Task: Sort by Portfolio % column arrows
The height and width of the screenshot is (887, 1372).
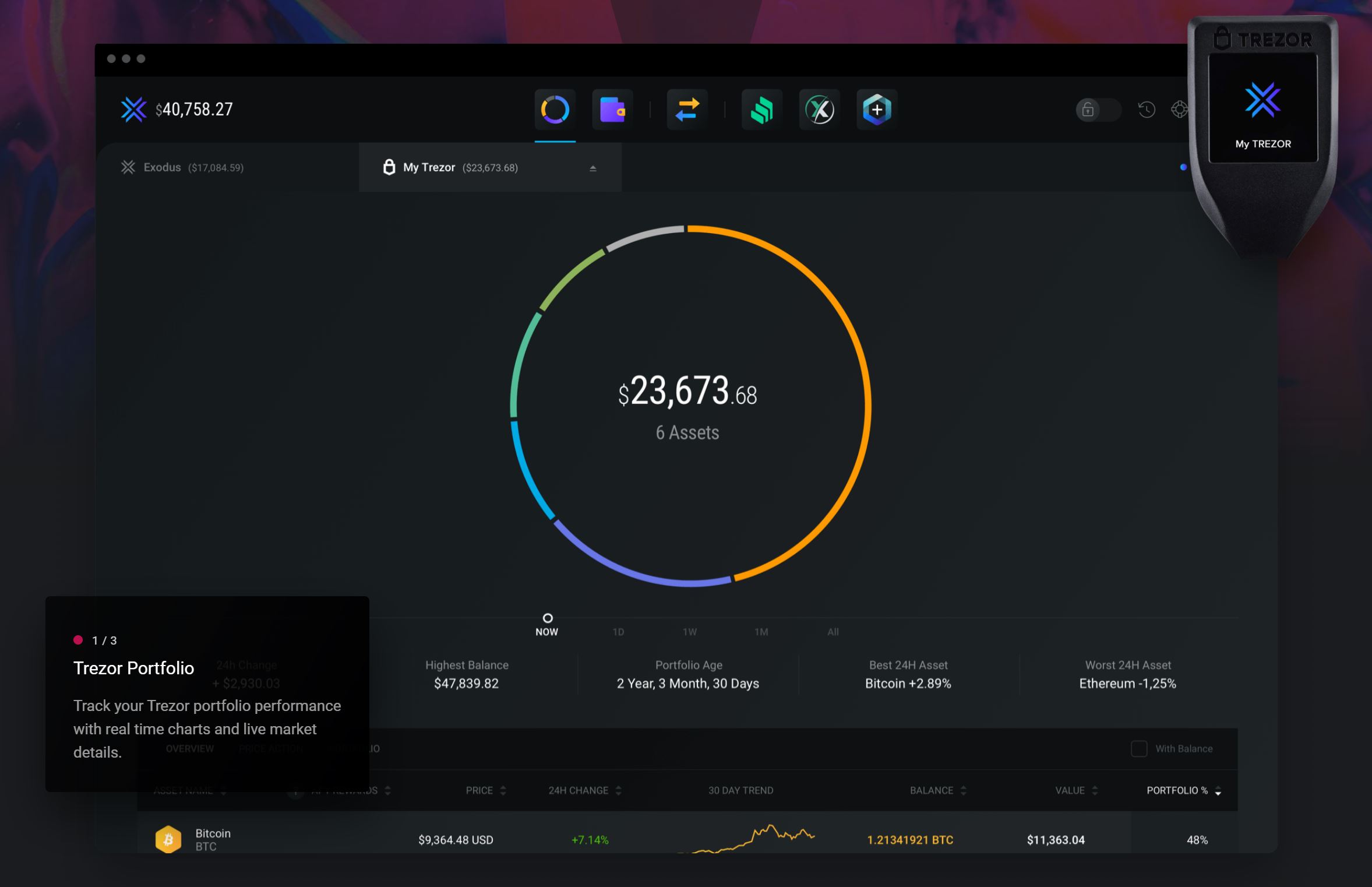Action: click(1218, 790)
